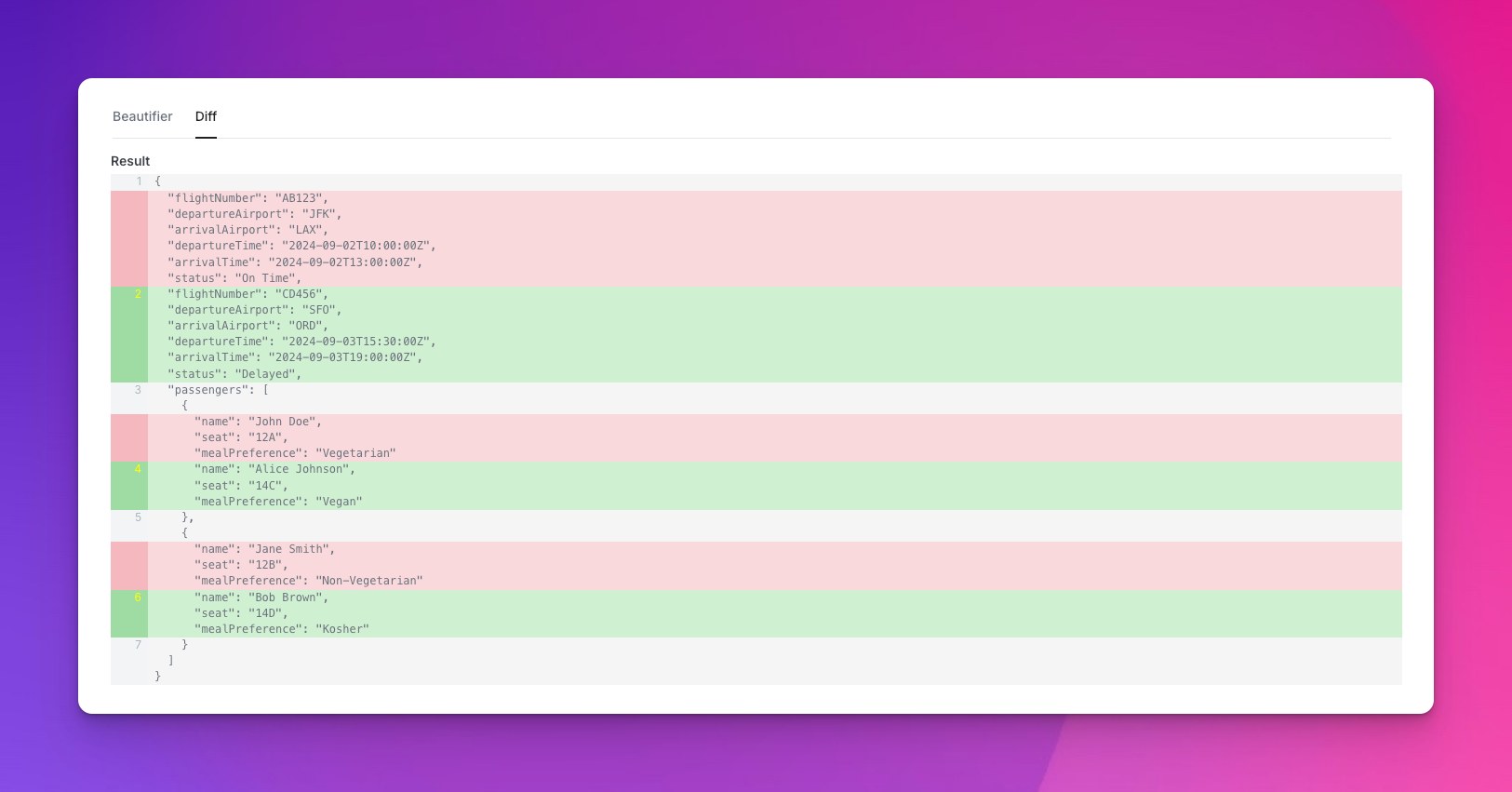Click the added line "mealPreference": "Vegan"
1512x792 pixels.
pyautogui.click(x=278, y=502)
